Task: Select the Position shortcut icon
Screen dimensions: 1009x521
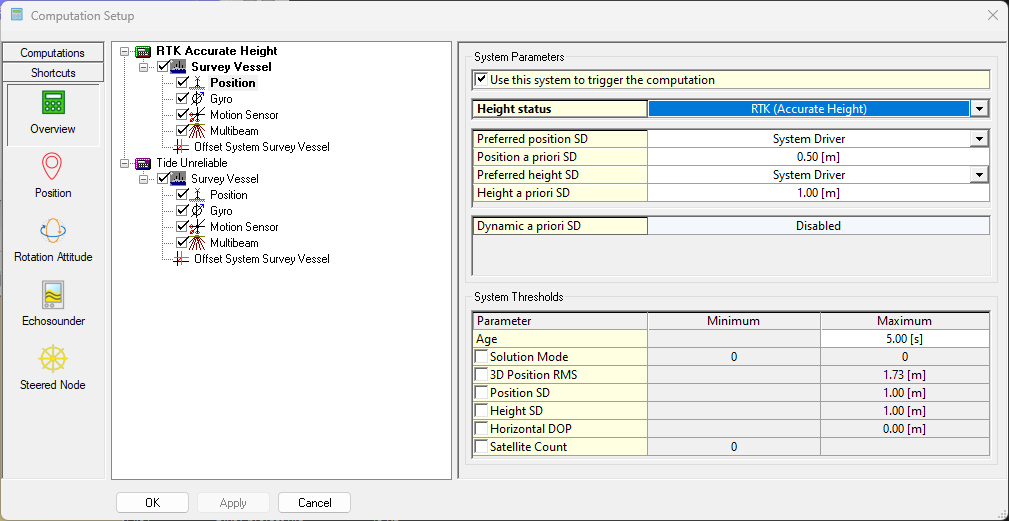Action: pos(53,167)
